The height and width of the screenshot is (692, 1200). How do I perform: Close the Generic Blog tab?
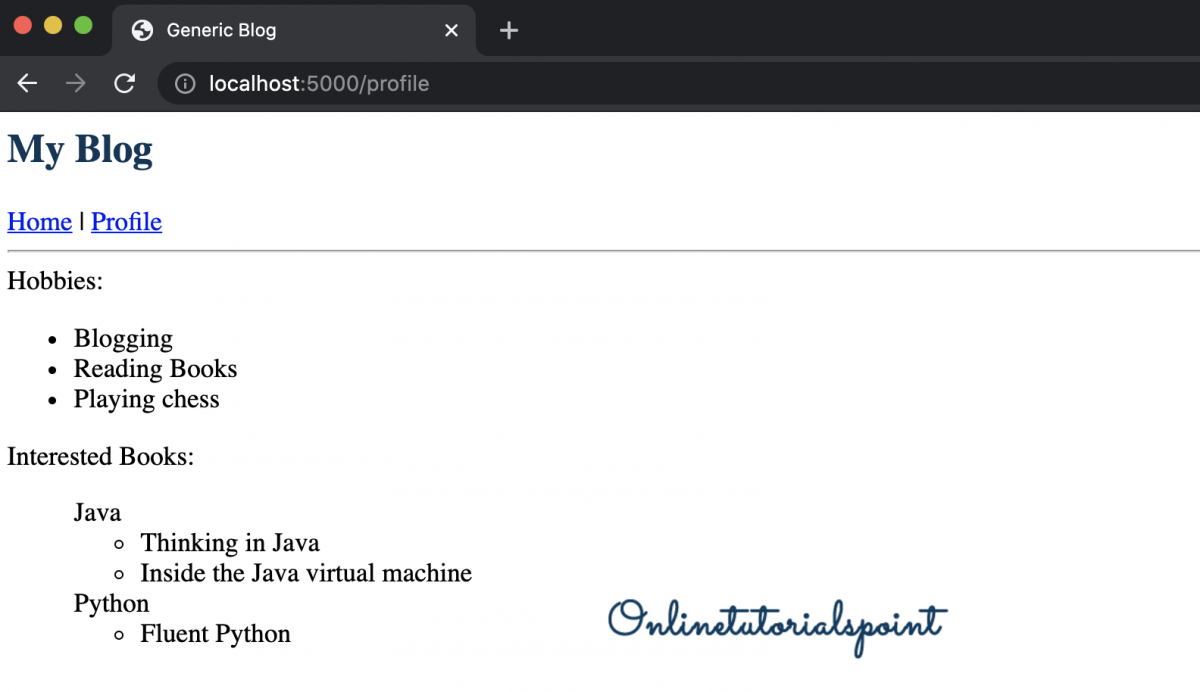click(451, 31)
